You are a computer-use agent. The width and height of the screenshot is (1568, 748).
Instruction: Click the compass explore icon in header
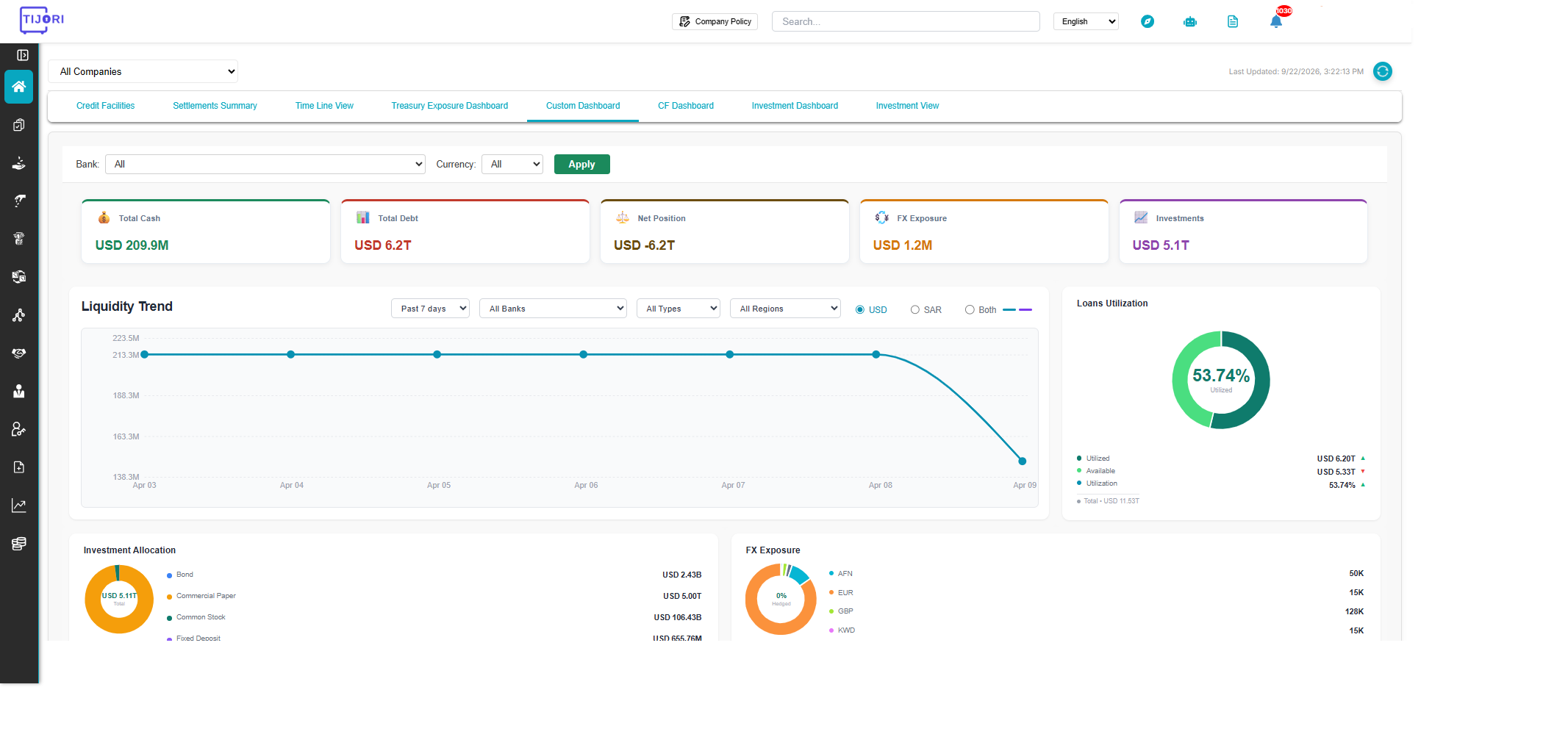1148,21
